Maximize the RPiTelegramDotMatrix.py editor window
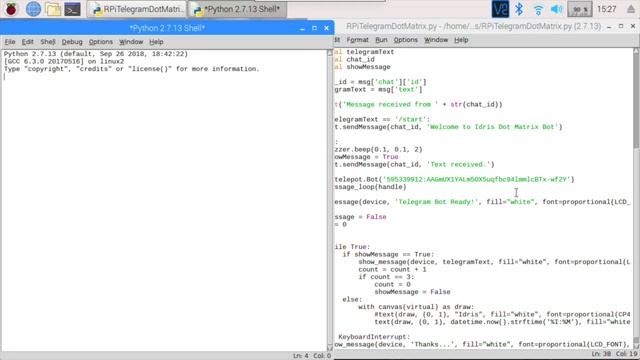Image resolution: width=640 pixels, height=360 pixels. click(x=621, y=26)
